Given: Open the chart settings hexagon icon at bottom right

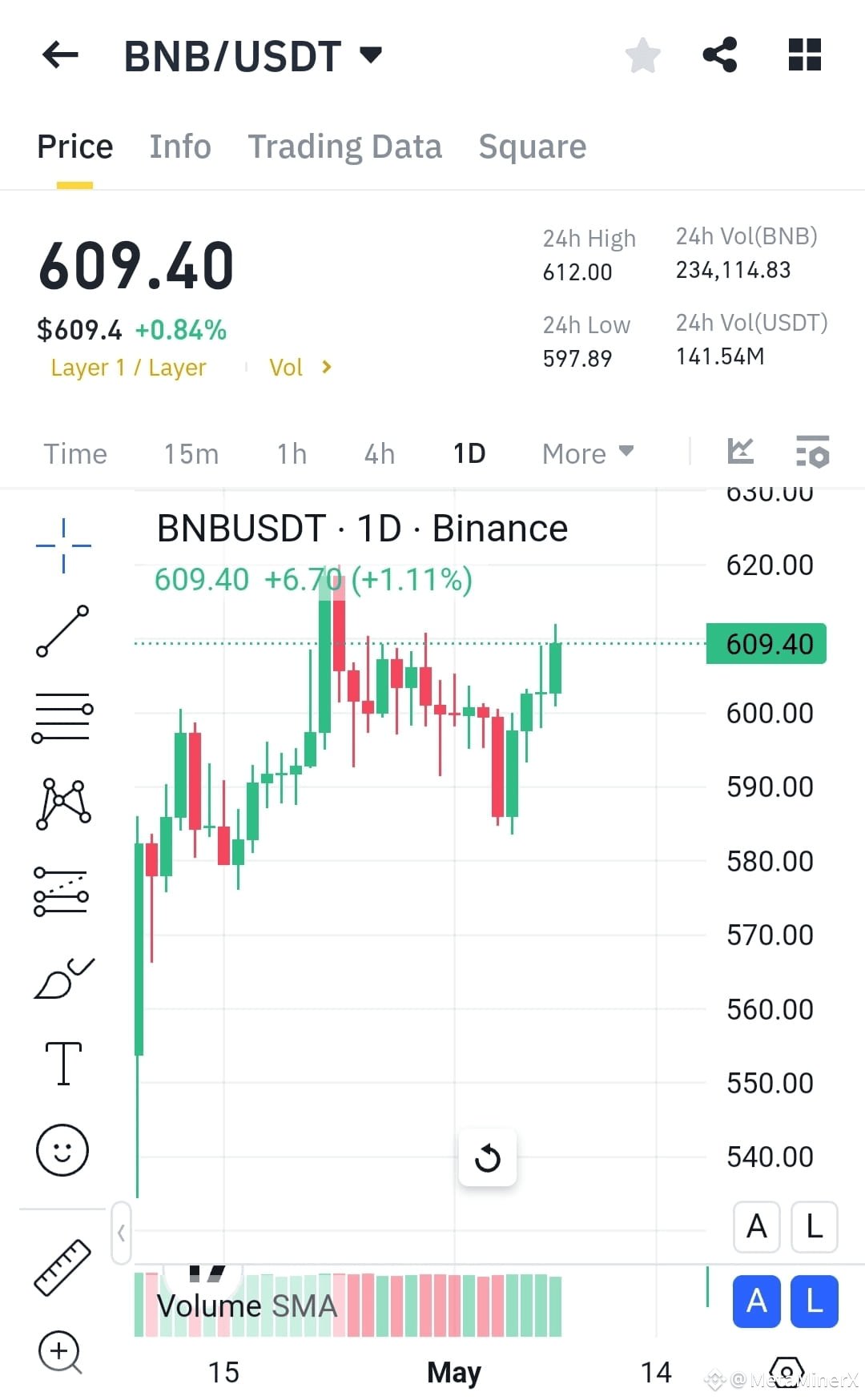Looking at the screenshot, I should (x=786, y=1373).
